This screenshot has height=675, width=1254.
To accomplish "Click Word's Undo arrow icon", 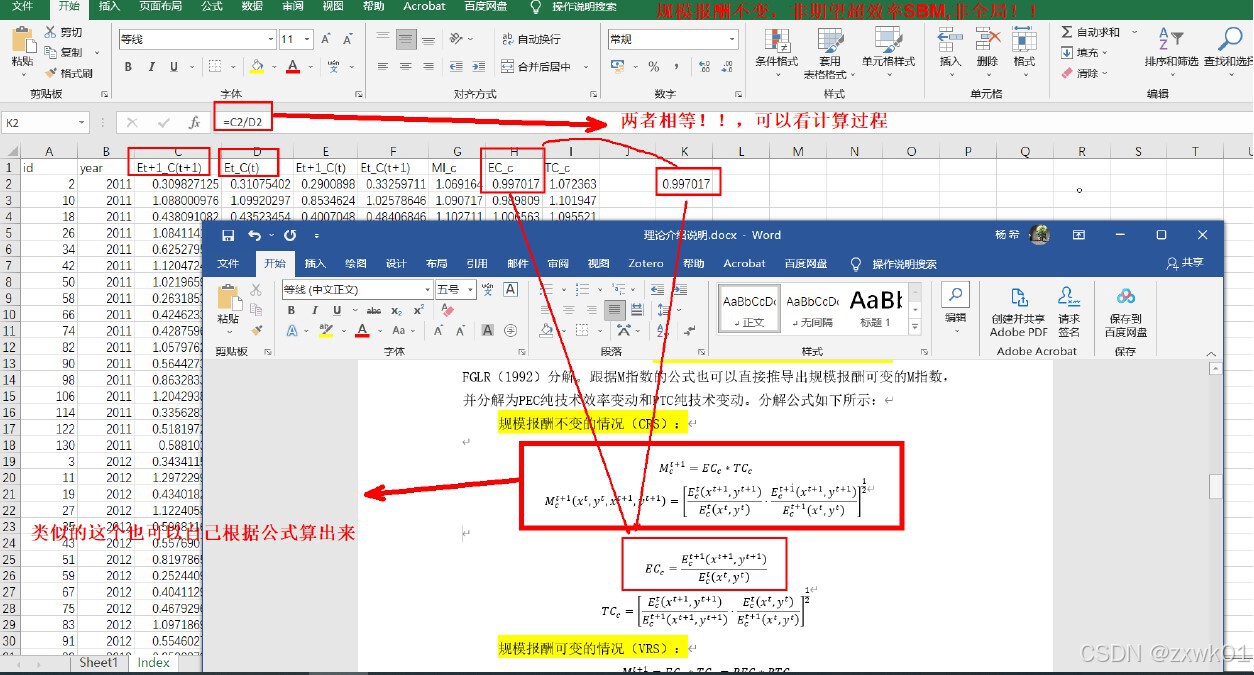I will coord(254,235).
